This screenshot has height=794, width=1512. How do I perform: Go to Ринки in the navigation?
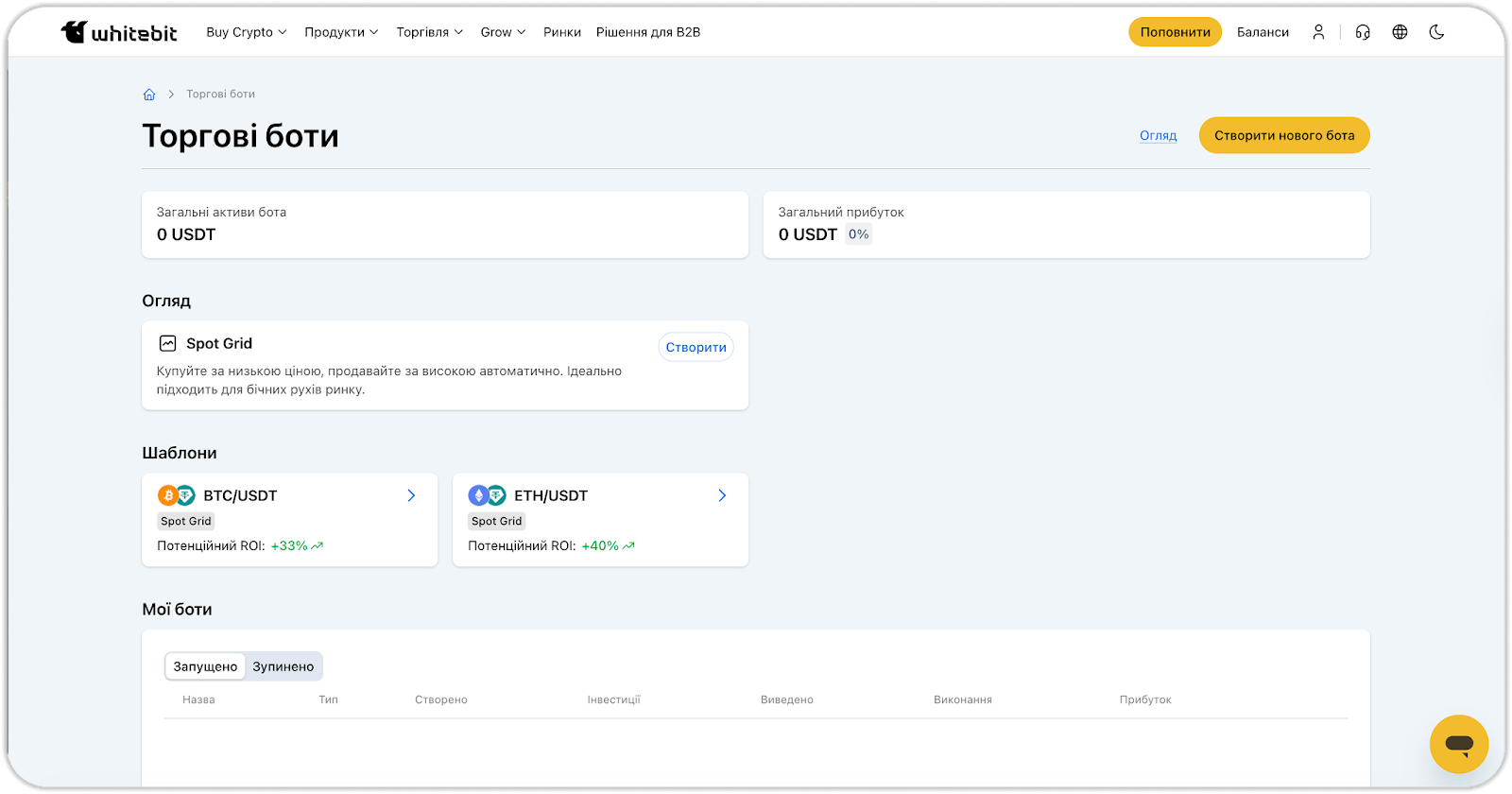562,32
